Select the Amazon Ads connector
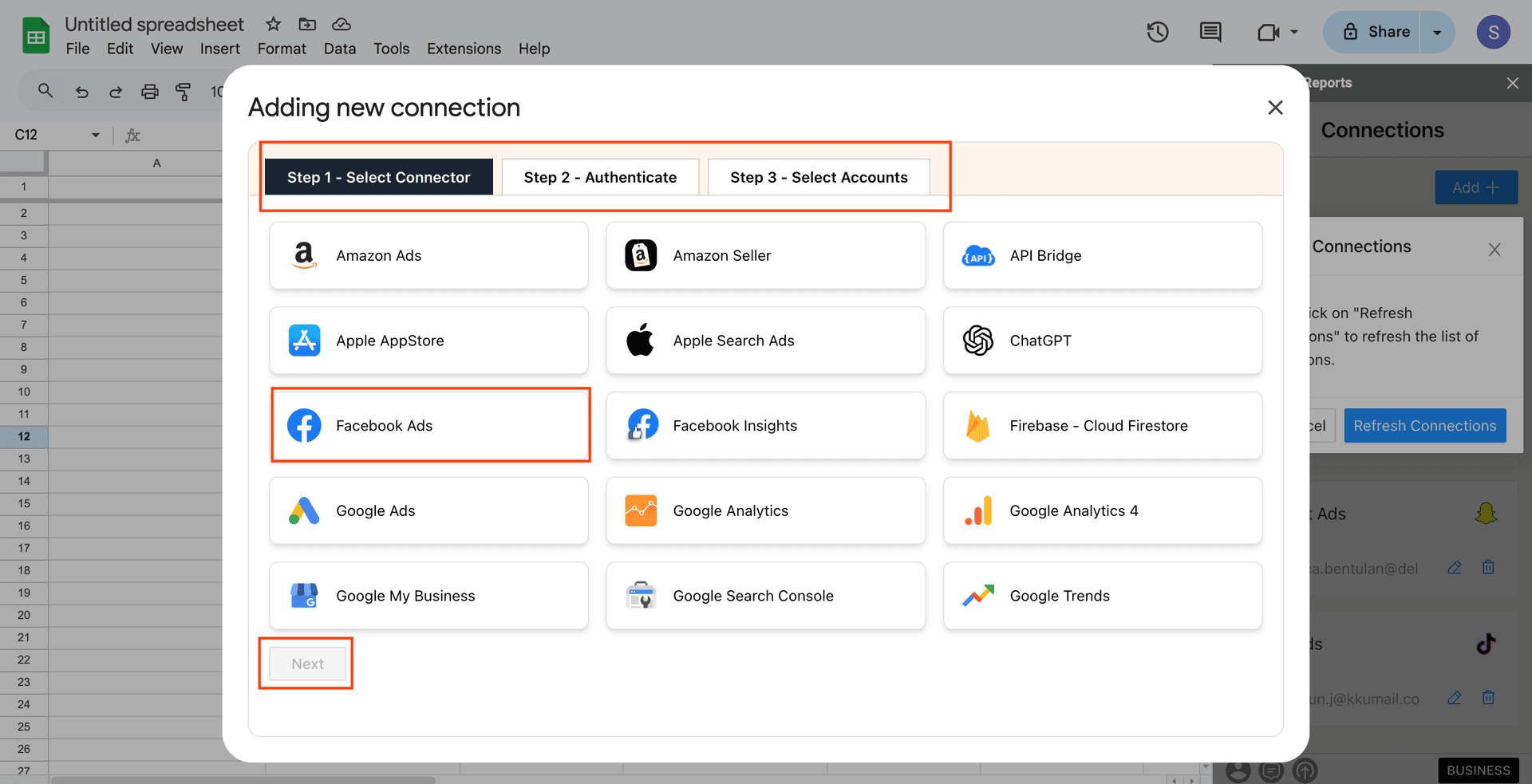The width and height of the screenshot is (1532, 784). (x=429, y=255)
